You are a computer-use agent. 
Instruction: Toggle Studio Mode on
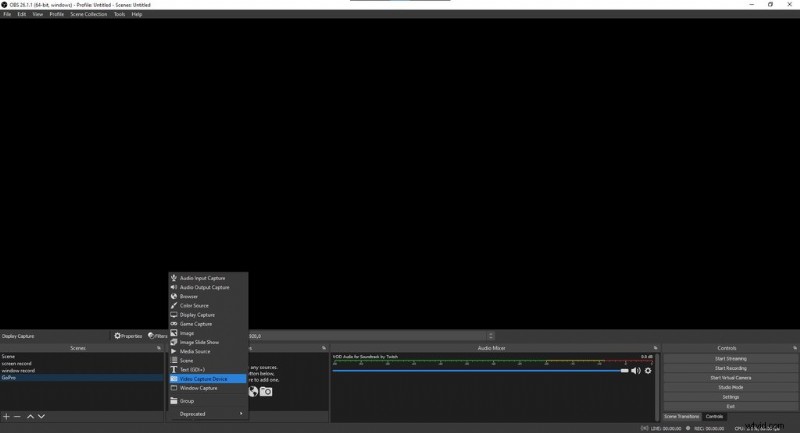point(729,387)
